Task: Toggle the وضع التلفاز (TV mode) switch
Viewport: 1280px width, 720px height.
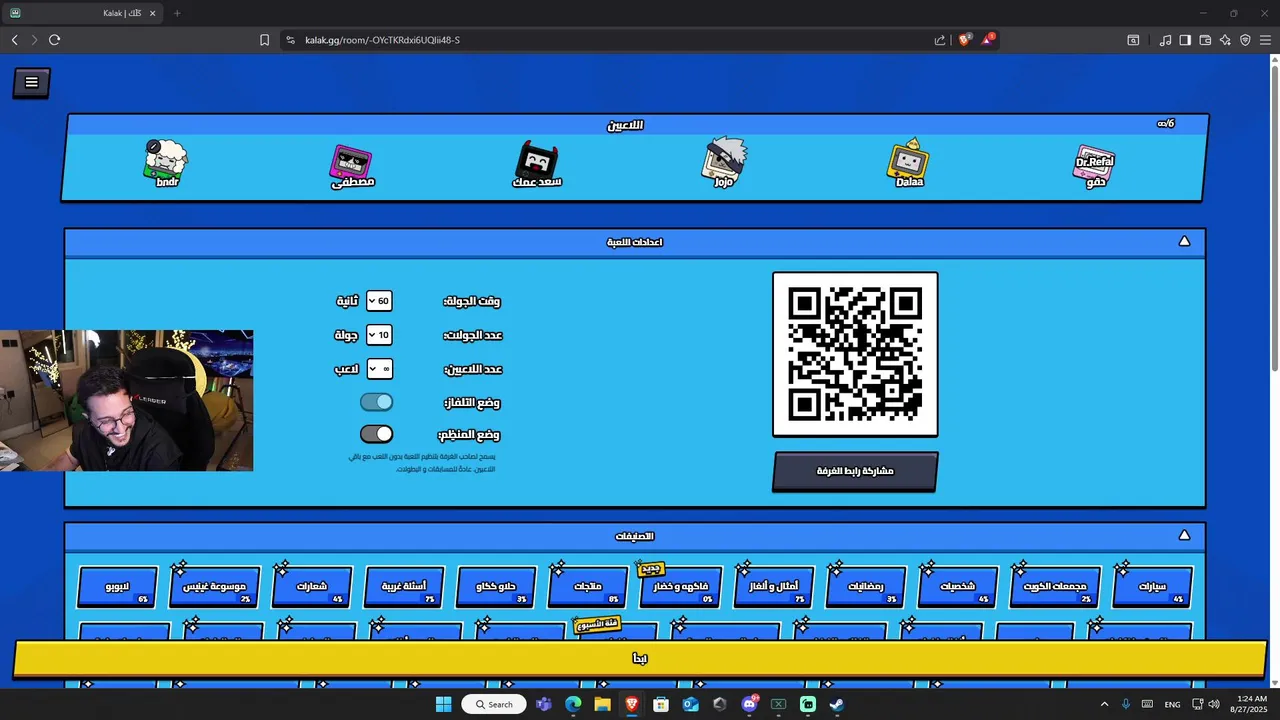Action: pos(377,402)
